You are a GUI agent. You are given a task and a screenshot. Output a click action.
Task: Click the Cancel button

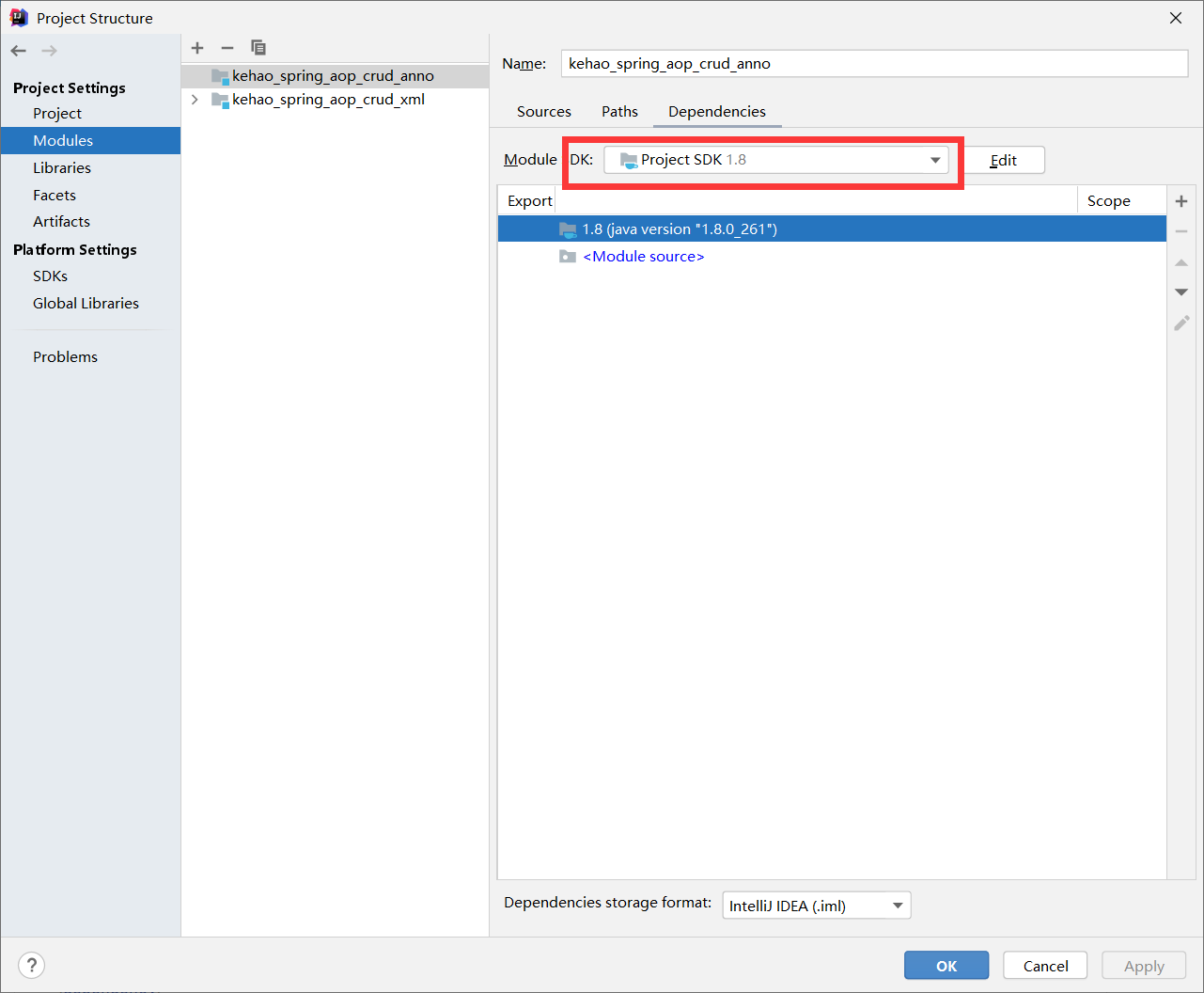pyautogui.click(x=1045, y=966)
